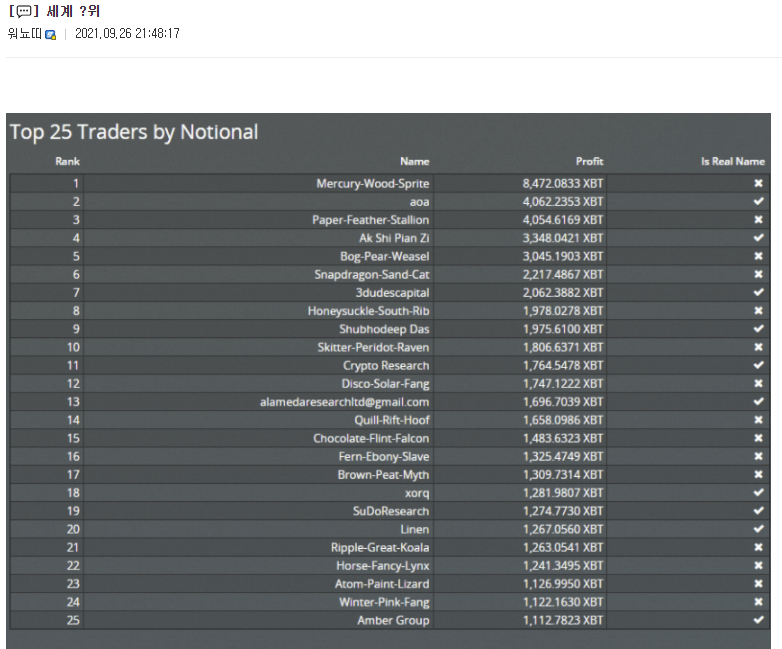
Task: Click the profit value 1,747.1222 XBT
Action: (x=563, y=384)
